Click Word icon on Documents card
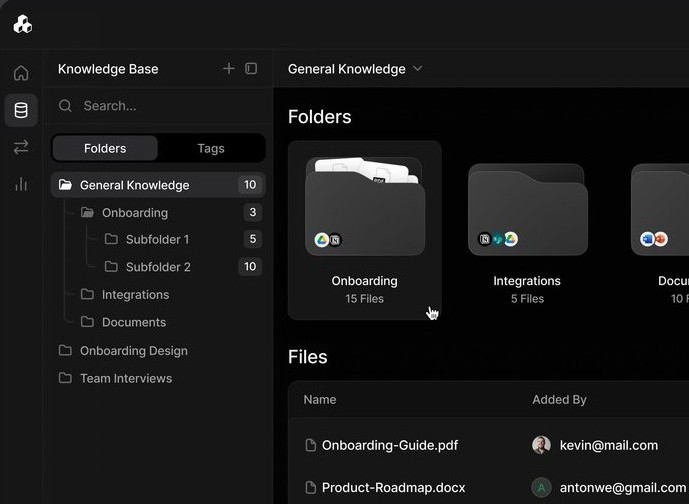The width and height of the screenshot is (689, 504). [647, 239]
